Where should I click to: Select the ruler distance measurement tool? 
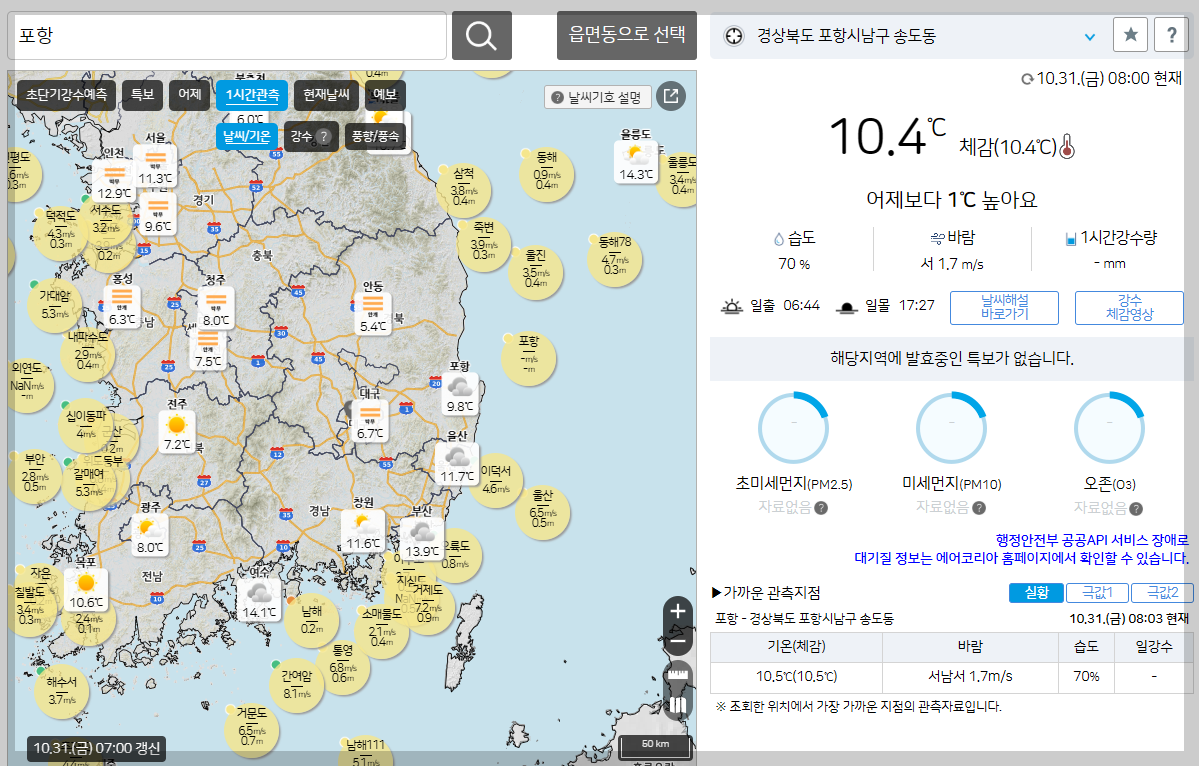(677, 676)
